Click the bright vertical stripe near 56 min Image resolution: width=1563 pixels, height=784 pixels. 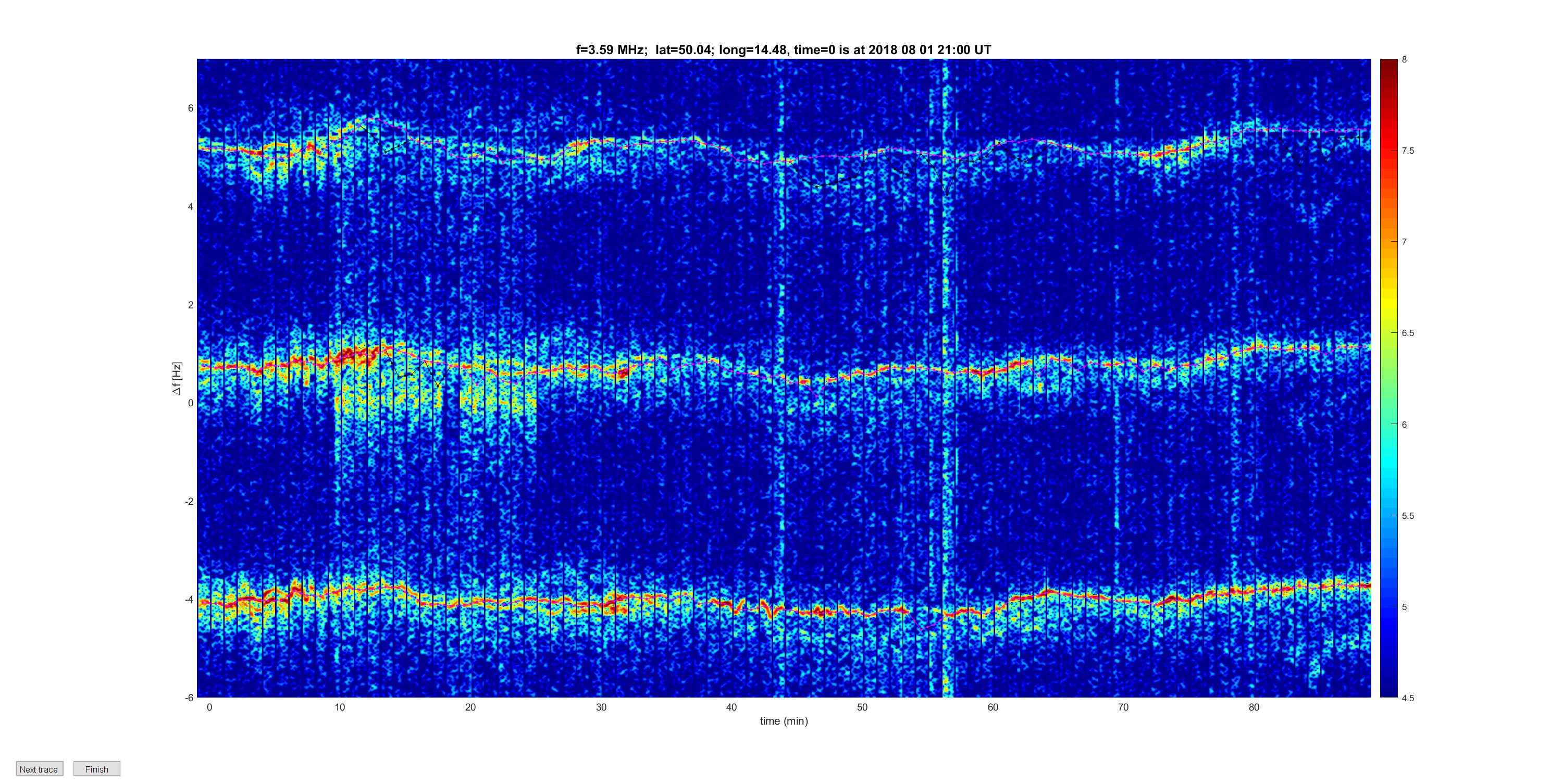click(x=946, y=378)
